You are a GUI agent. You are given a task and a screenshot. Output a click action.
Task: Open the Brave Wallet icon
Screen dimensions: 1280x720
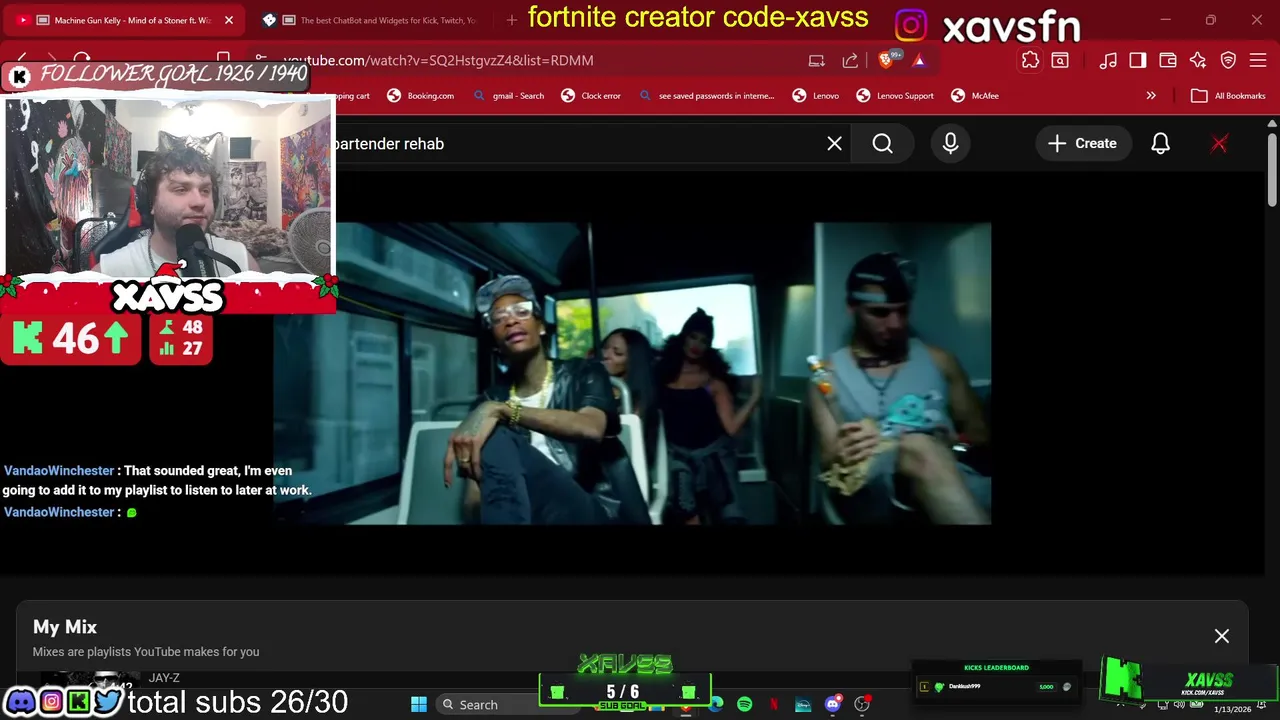[1168, 61]
